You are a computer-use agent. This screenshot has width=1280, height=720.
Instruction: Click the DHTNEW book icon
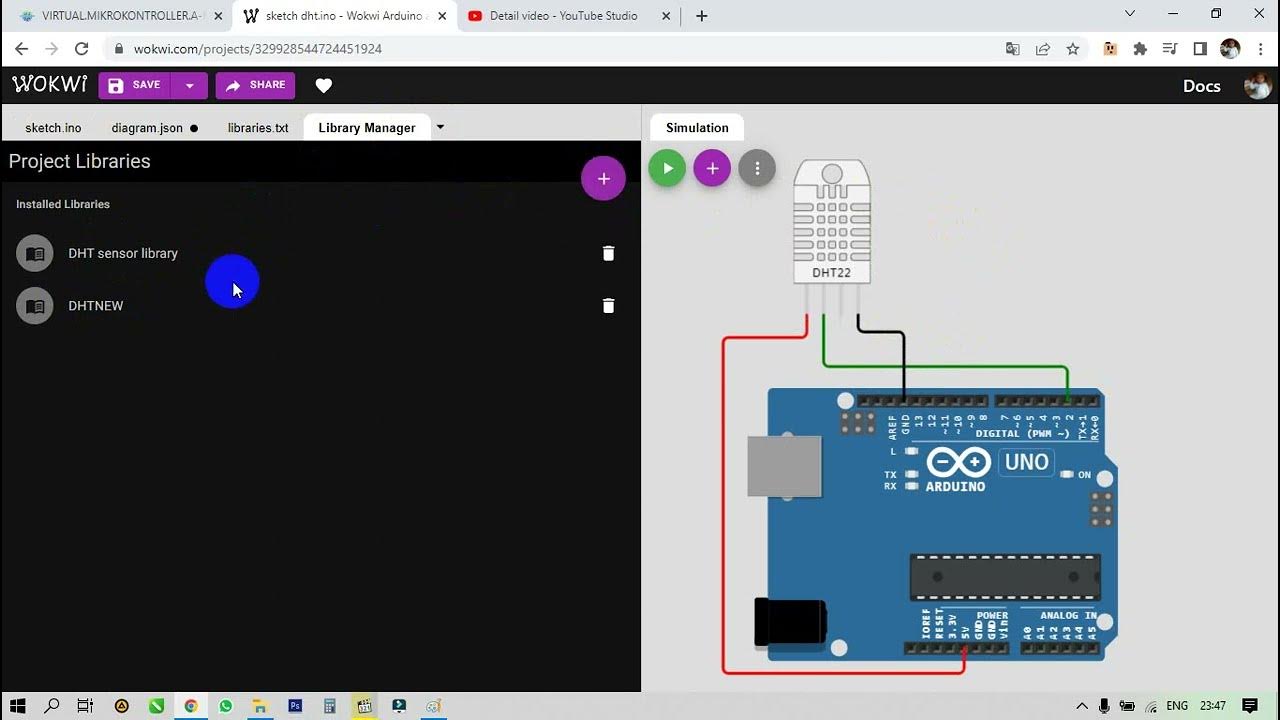click(x=35, y=306)
